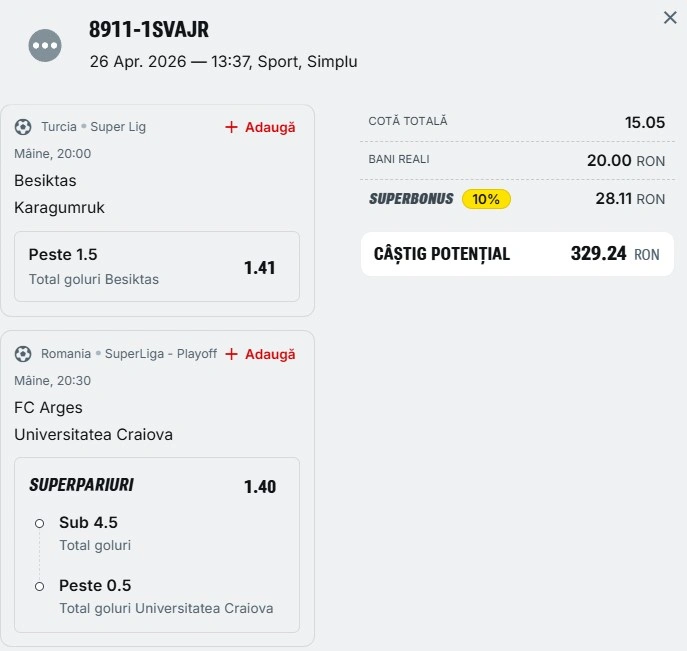This screenshot has height=651, width=687.
Task: Close the bet slip details panel
Action: [x=670, y=17]
